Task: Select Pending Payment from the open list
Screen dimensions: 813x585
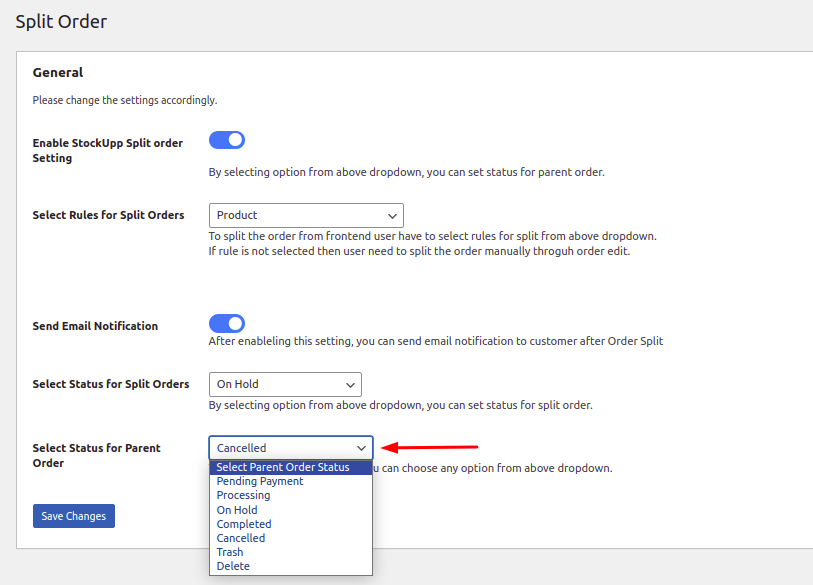Action: click(x=260, y=481)
